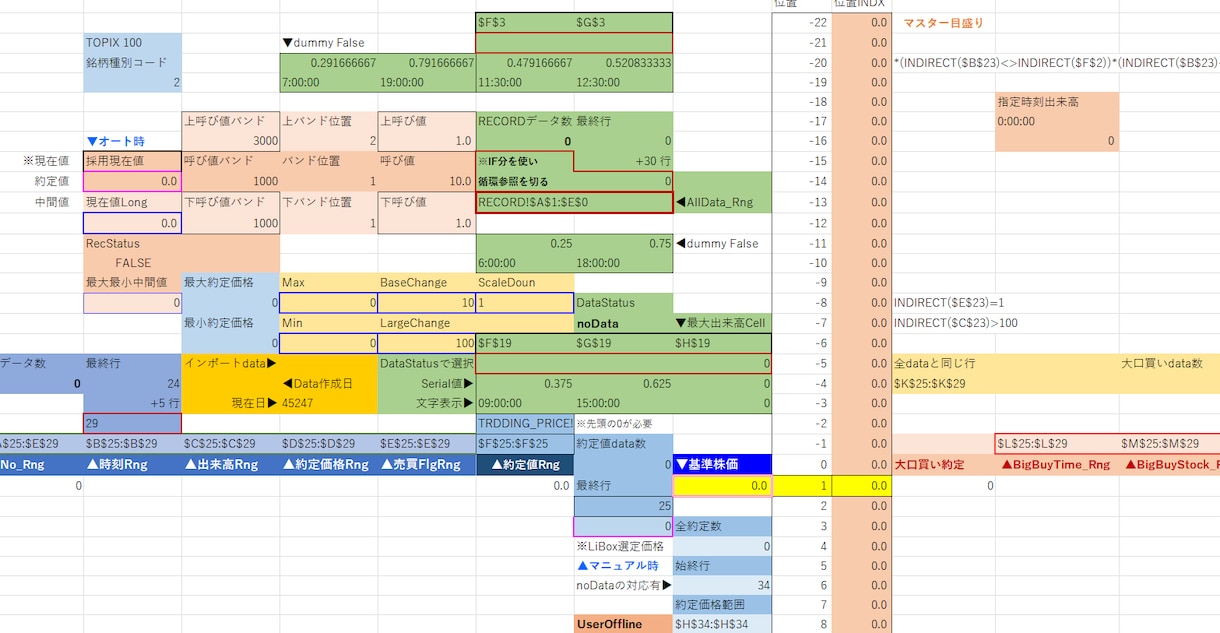The width and height of the screenshot is (1220, 633).
Task: Select the 下呼び値バンド label
Action: (230, 202)
